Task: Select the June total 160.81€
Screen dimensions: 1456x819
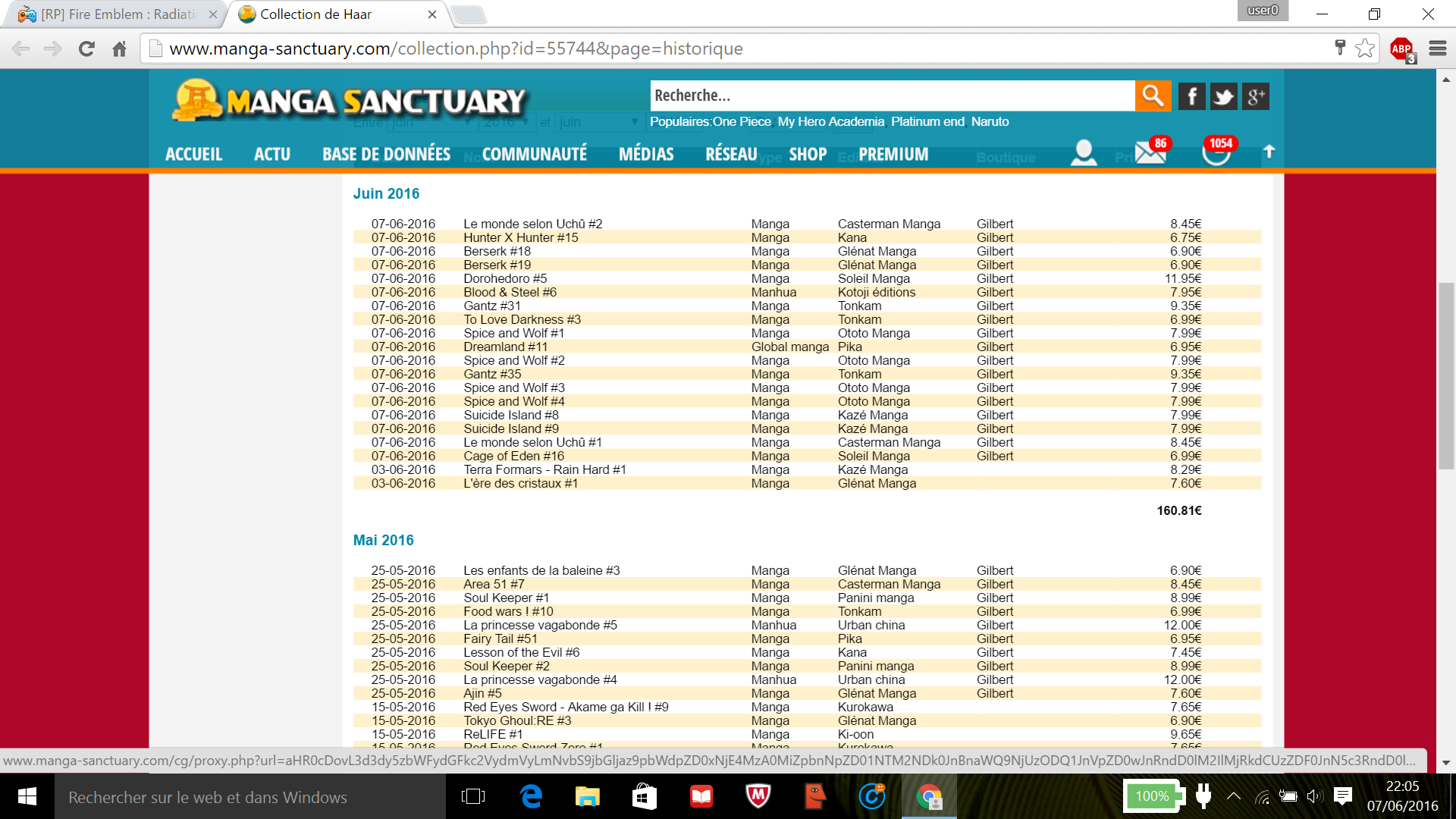Action: pos(1178,510)
